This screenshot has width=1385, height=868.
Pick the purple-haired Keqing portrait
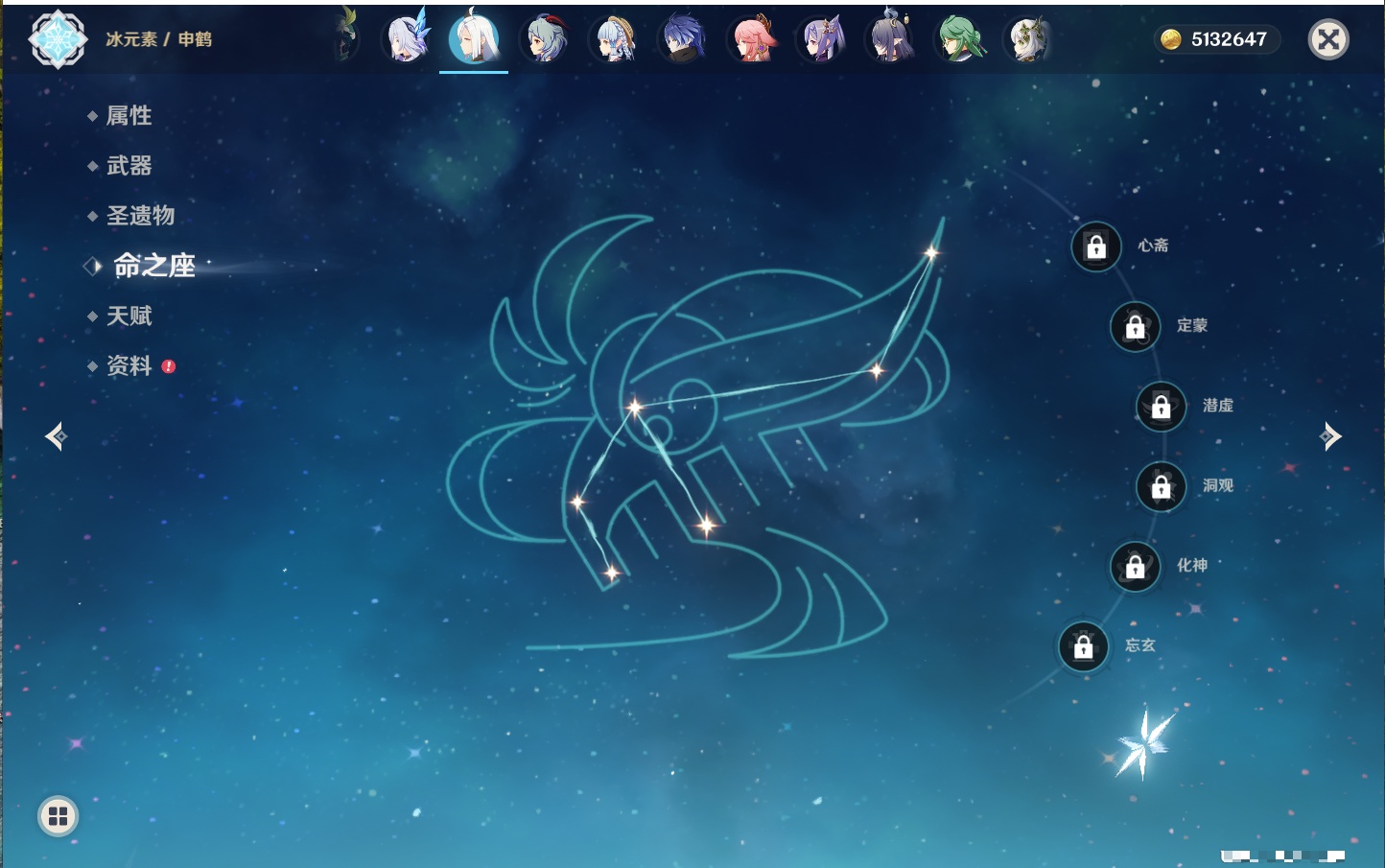(x=822, y=40)
